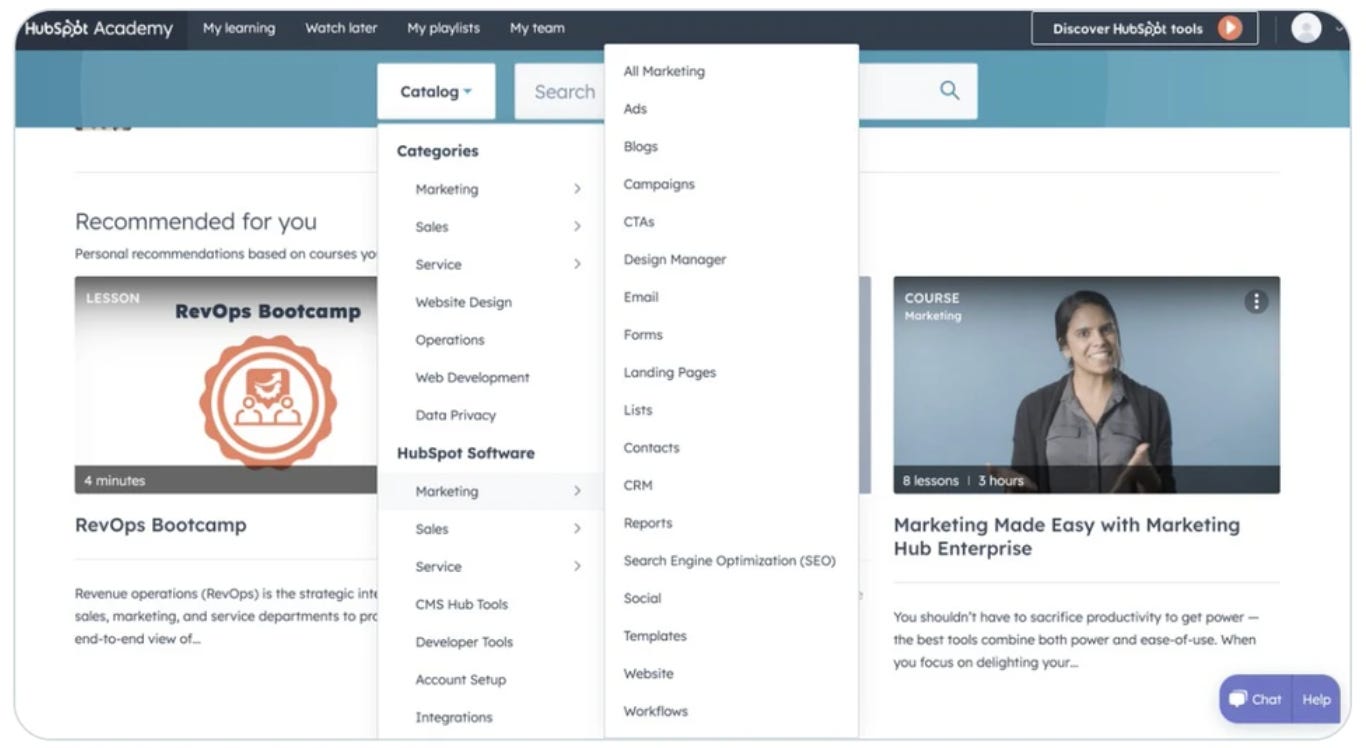Screen dimensions: 1366x748
Task: Open the Catalog dropdown
Action: 436,91
